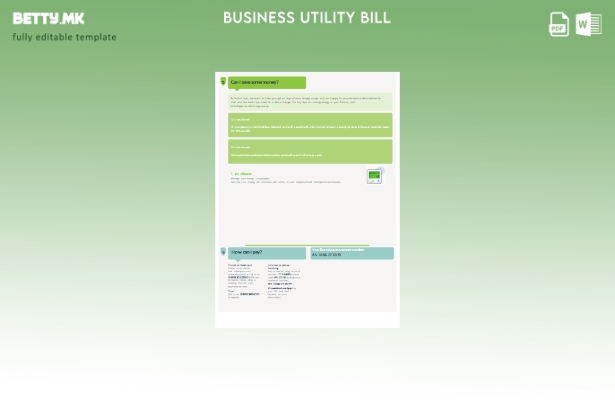Screen dimensions: 615x400
Task: Click the BETTY.MK logo
Action: tap(49, 18)
